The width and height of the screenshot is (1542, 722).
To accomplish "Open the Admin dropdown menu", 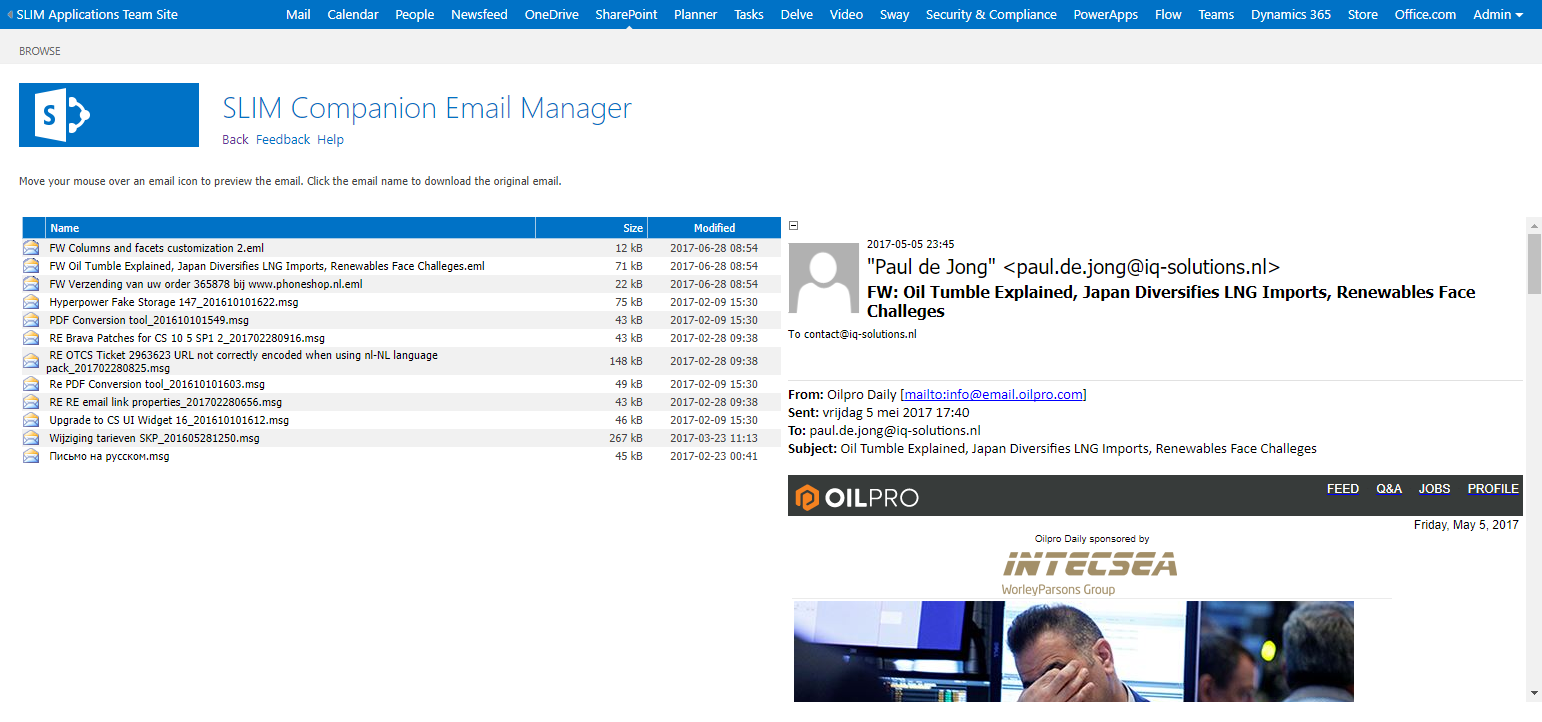I will tap(1497, 14).
